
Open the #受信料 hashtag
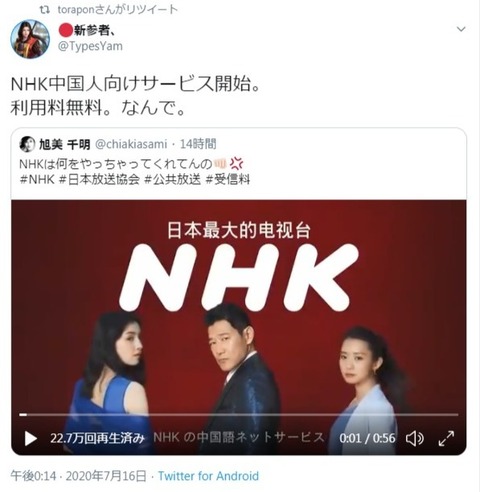(x=228, y=180)
